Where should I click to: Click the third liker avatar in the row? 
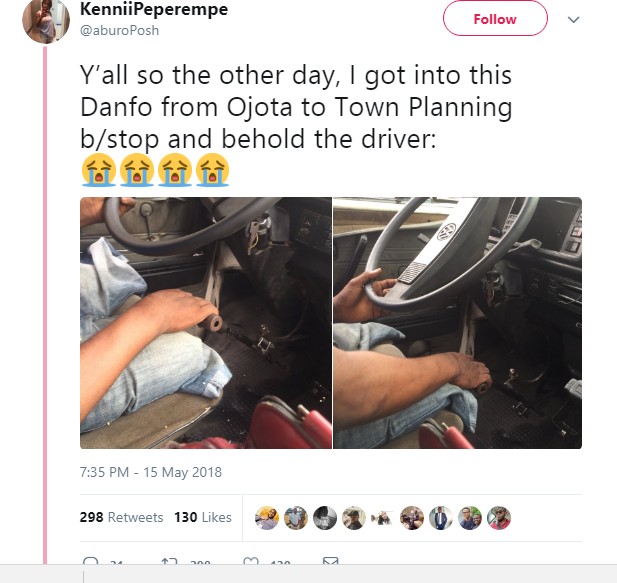pos(323,517)
